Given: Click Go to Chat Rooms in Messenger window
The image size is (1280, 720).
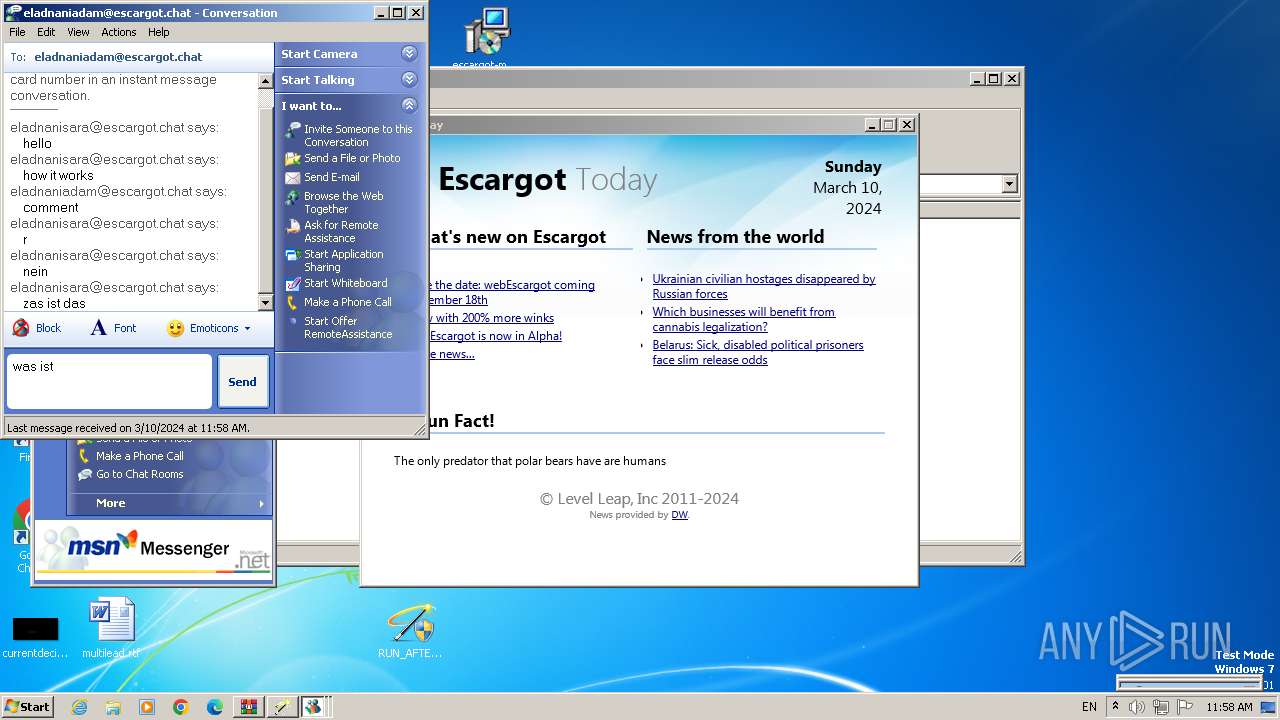Looking at the screenshot, I should pos(139,475).
